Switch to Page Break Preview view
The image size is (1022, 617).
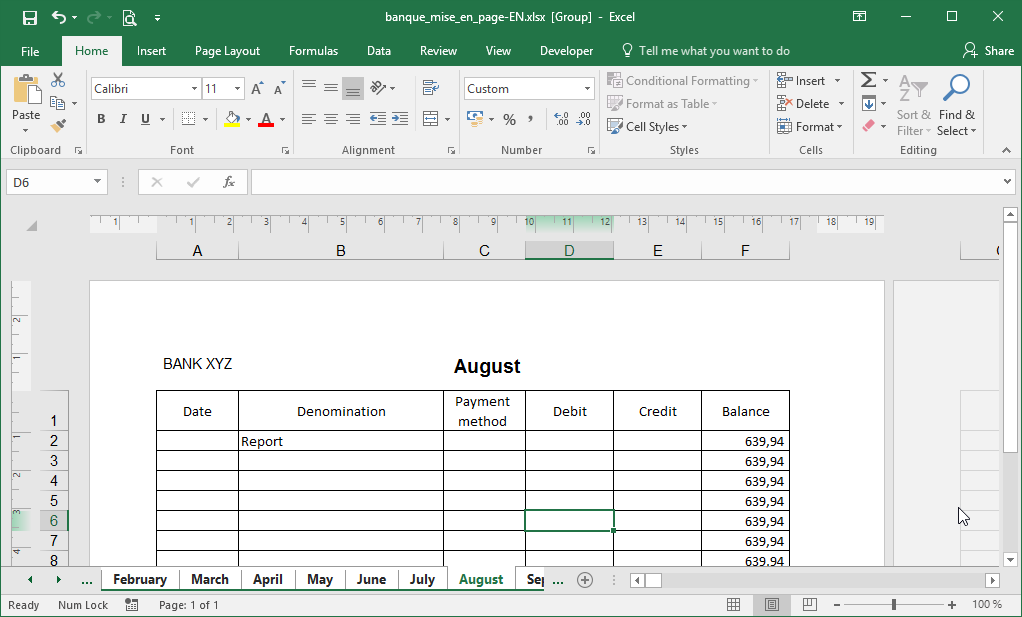pos(810,605)
